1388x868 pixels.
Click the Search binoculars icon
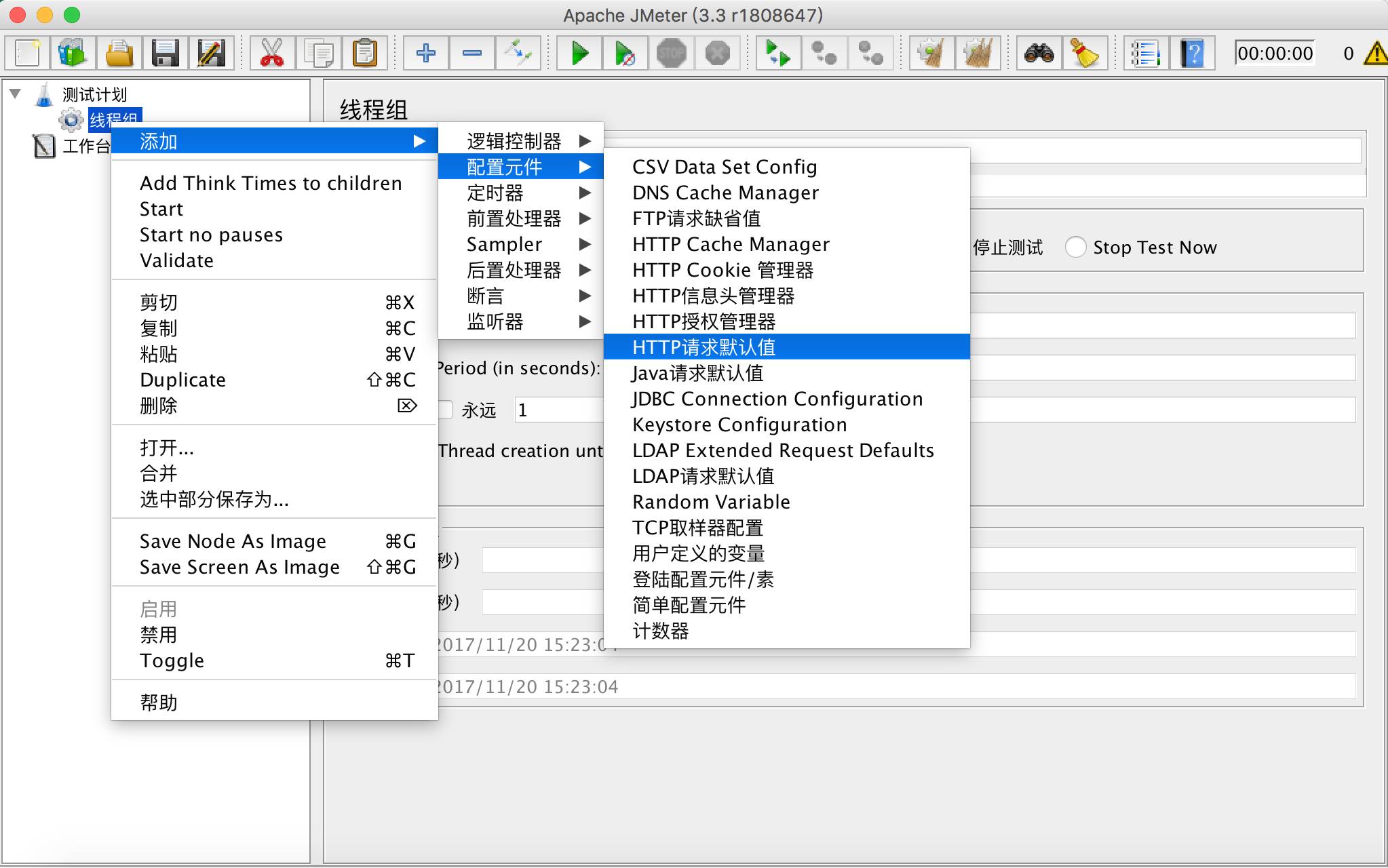tap(1039, 53)
